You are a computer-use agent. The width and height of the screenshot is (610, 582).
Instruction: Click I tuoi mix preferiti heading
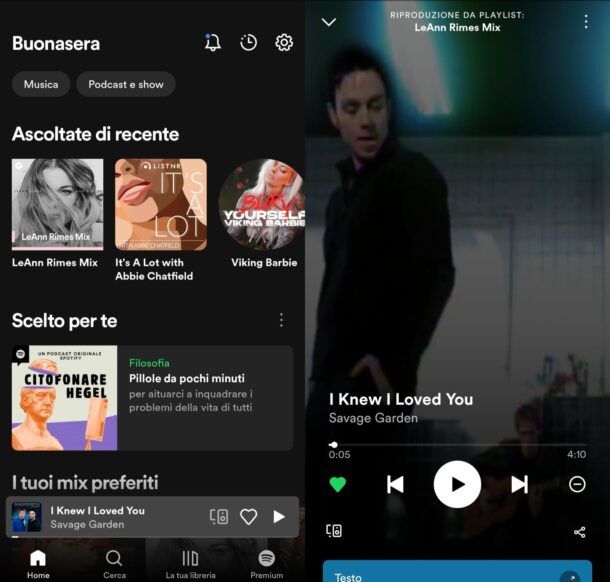85,482
